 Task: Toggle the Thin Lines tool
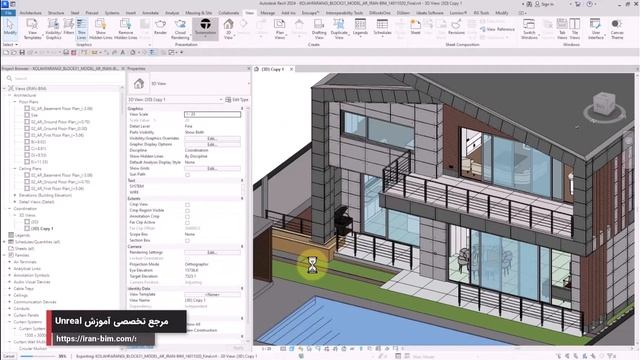point(82,29)
